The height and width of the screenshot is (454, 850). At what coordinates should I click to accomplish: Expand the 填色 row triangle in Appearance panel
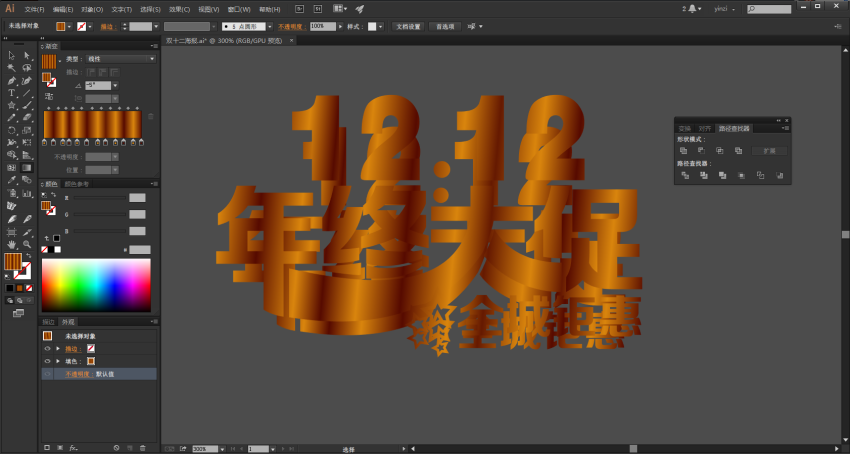(58, 361)
